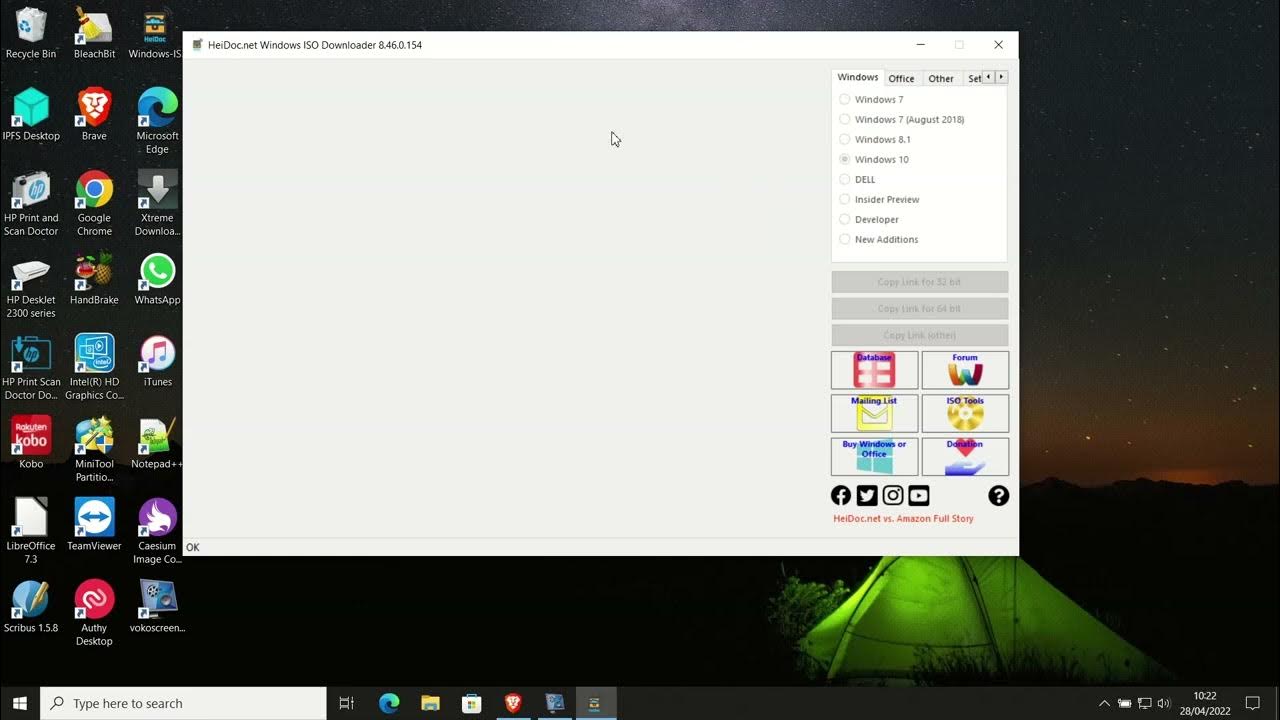1280x720 pixels.
Task: Select the Intel HD Graphics desktop icon
Action: (94, 367)
